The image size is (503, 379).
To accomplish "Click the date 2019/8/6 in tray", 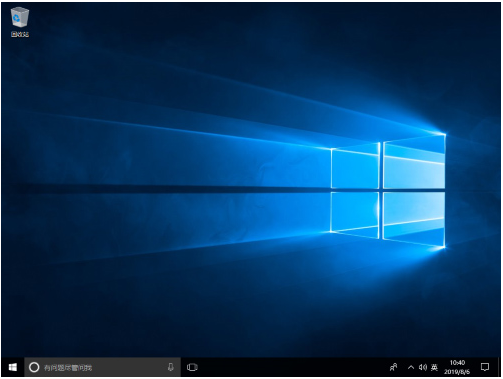I will coord(457,371).
